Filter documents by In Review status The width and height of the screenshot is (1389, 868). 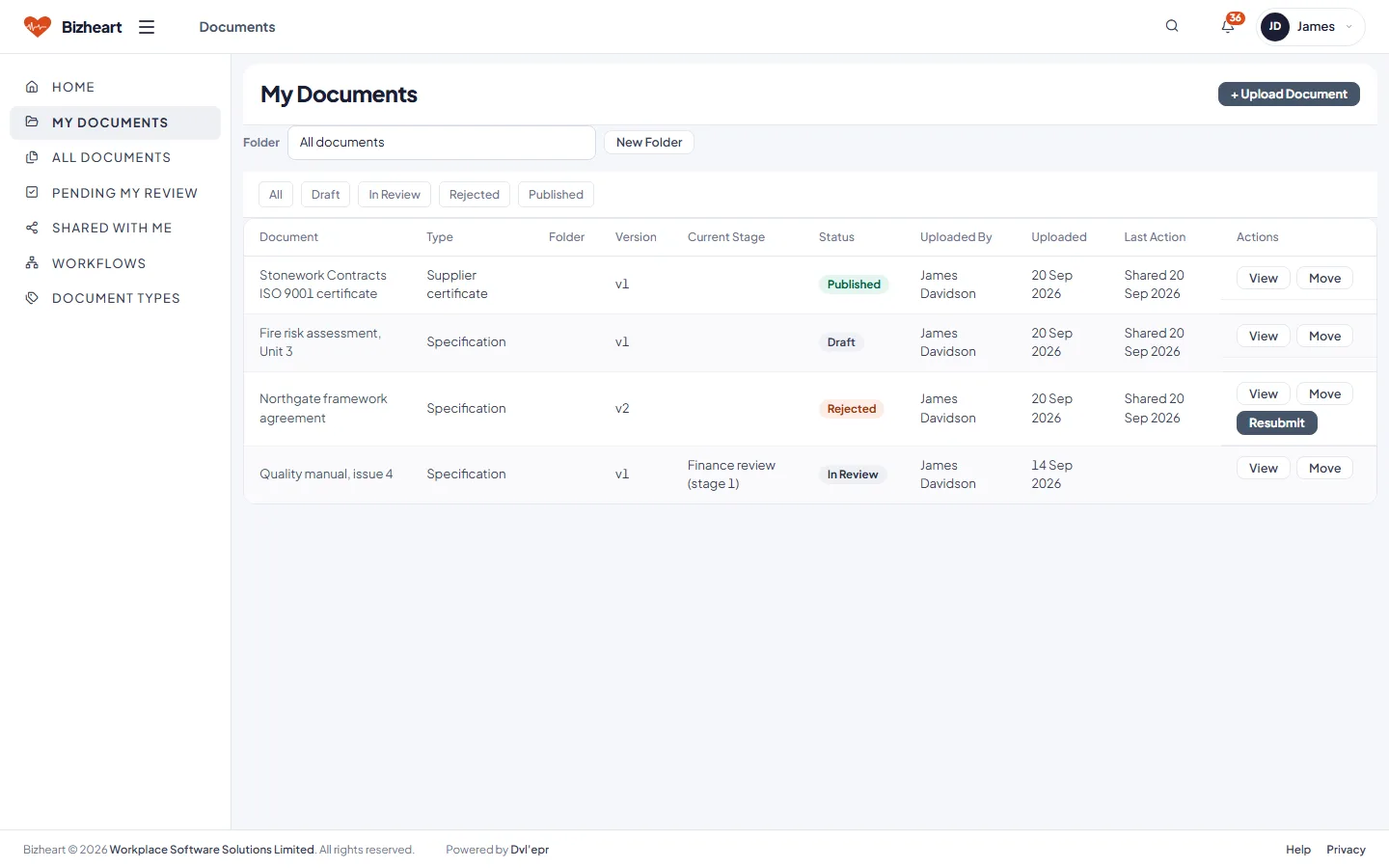pos(395,195)
